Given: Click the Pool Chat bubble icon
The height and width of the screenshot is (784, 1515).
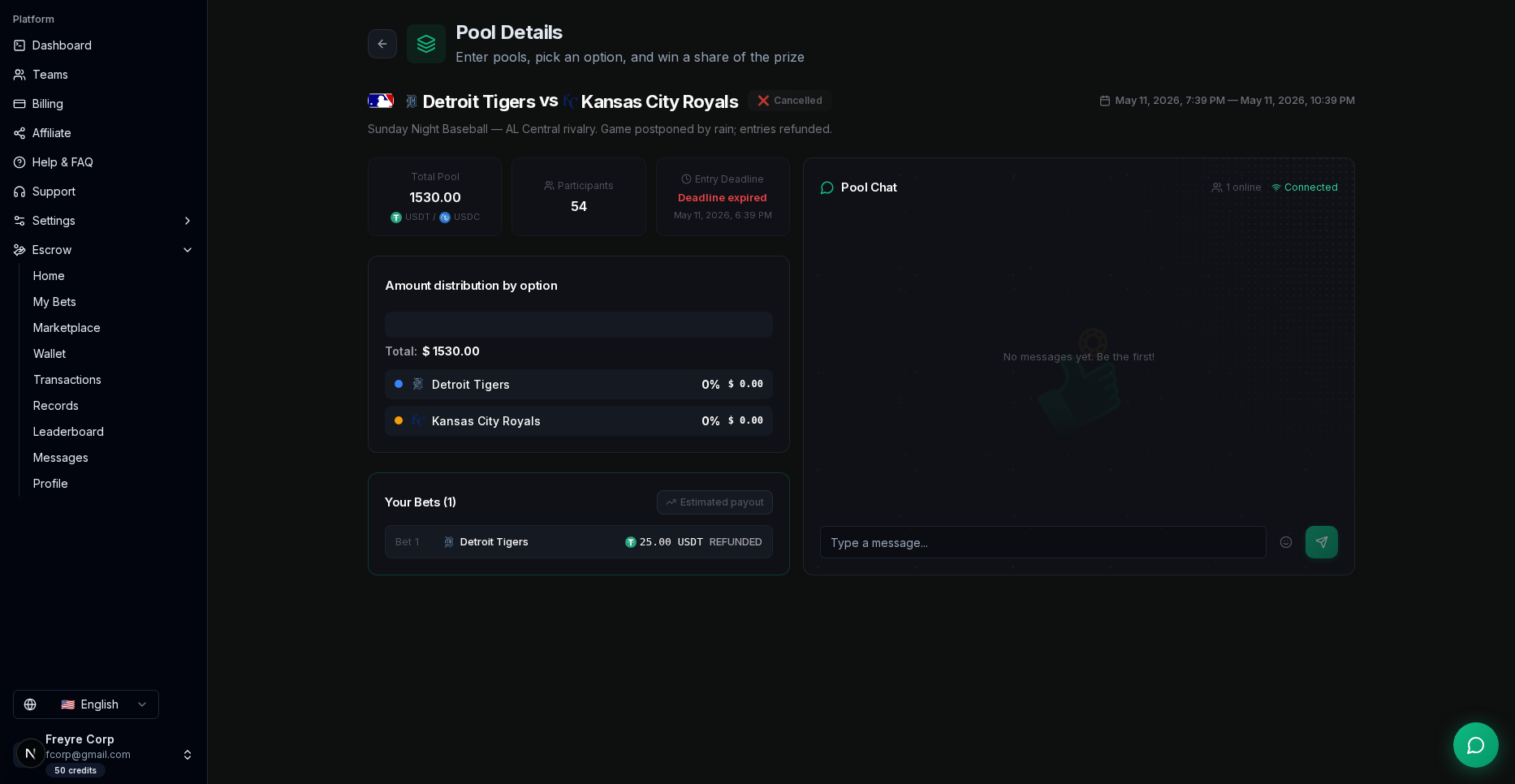Looking at the screenshot, I should pyautogui.click(x=827, y=187).
